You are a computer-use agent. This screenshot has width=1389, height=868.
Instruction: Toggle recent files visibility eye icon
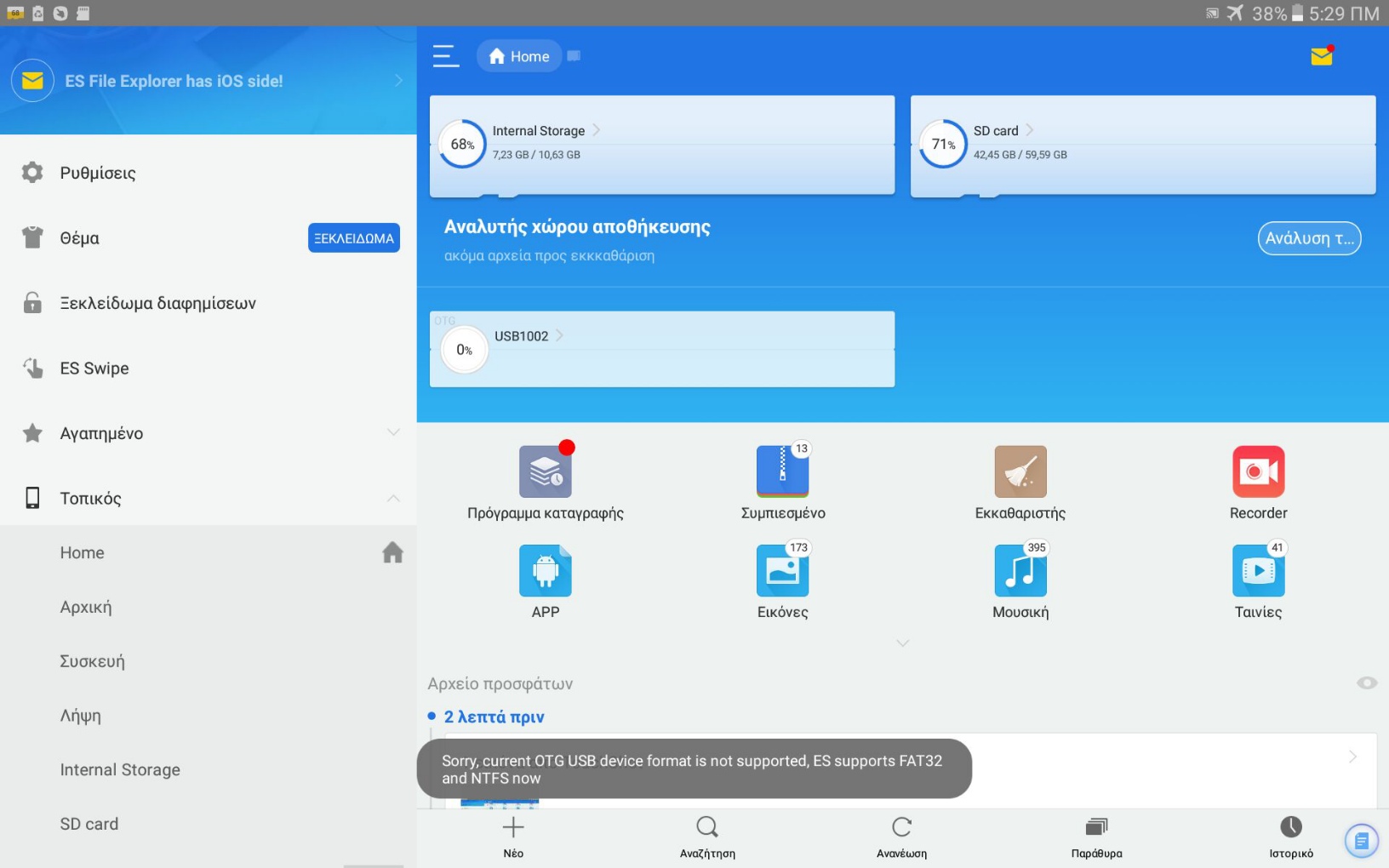coord(1366,683)
